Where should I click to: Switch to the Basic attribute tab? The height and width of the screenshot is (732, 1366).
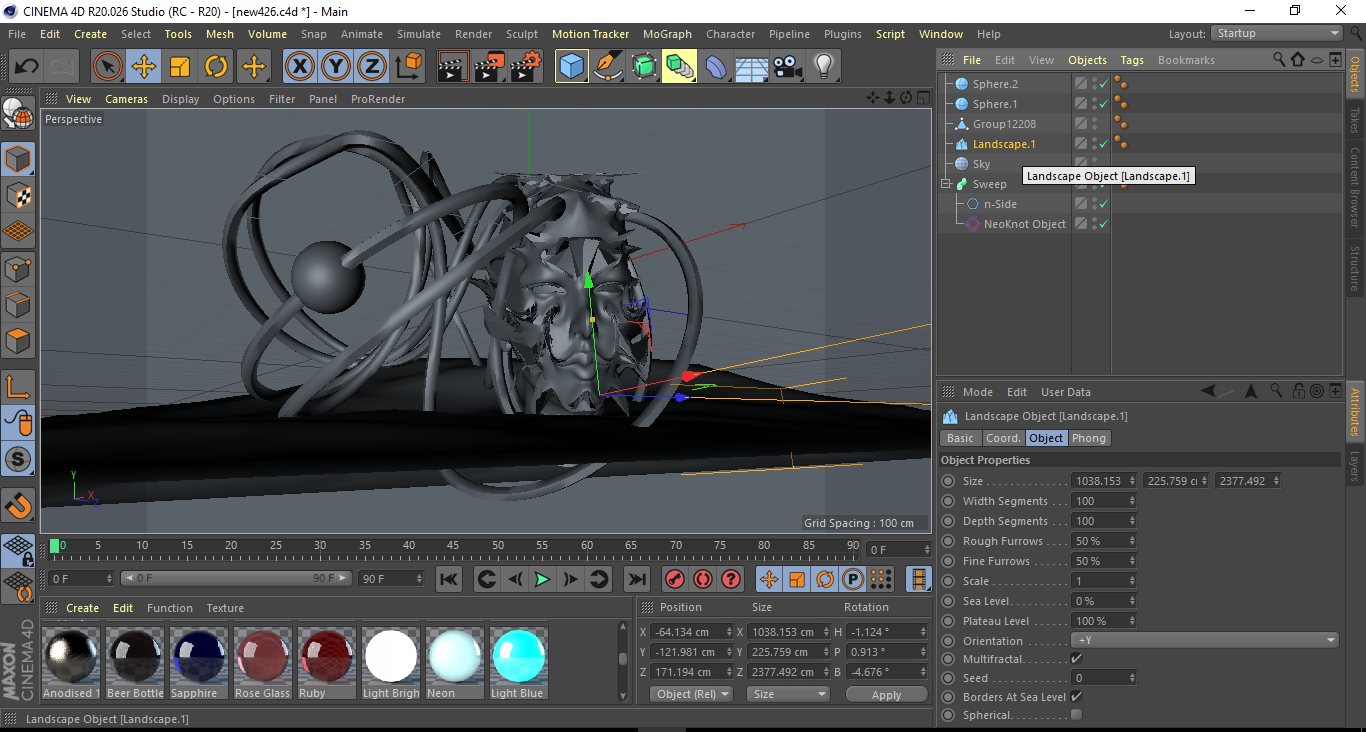coord(960,438)
